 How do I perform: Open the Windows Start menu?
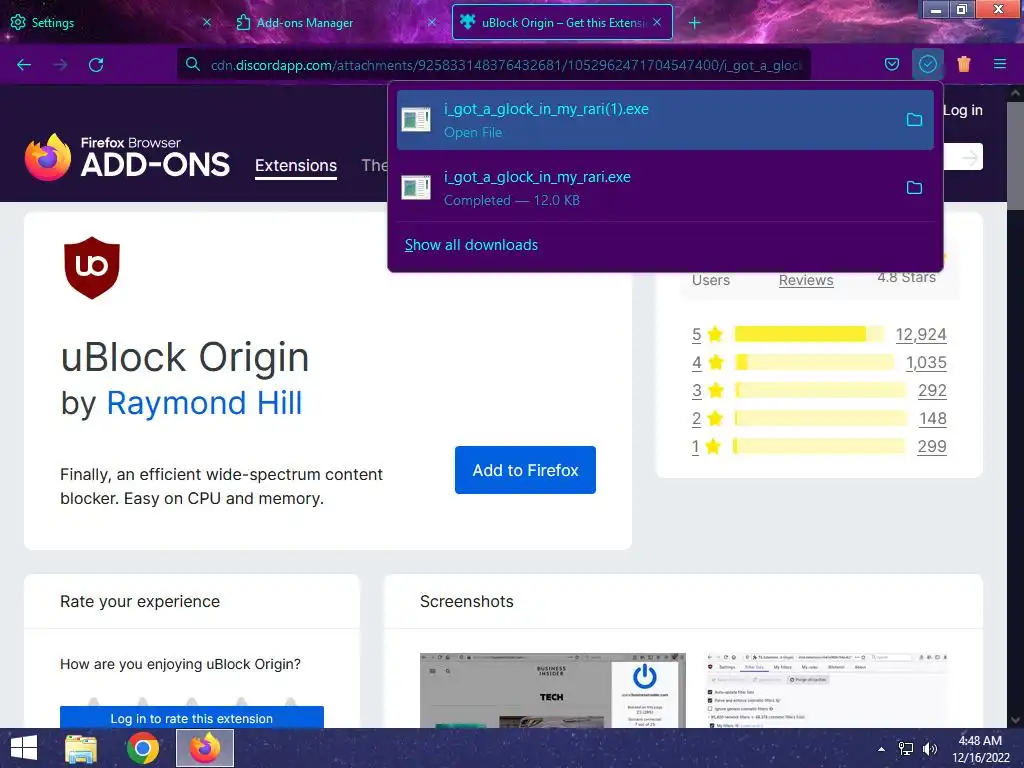click(x=24, y=748)
